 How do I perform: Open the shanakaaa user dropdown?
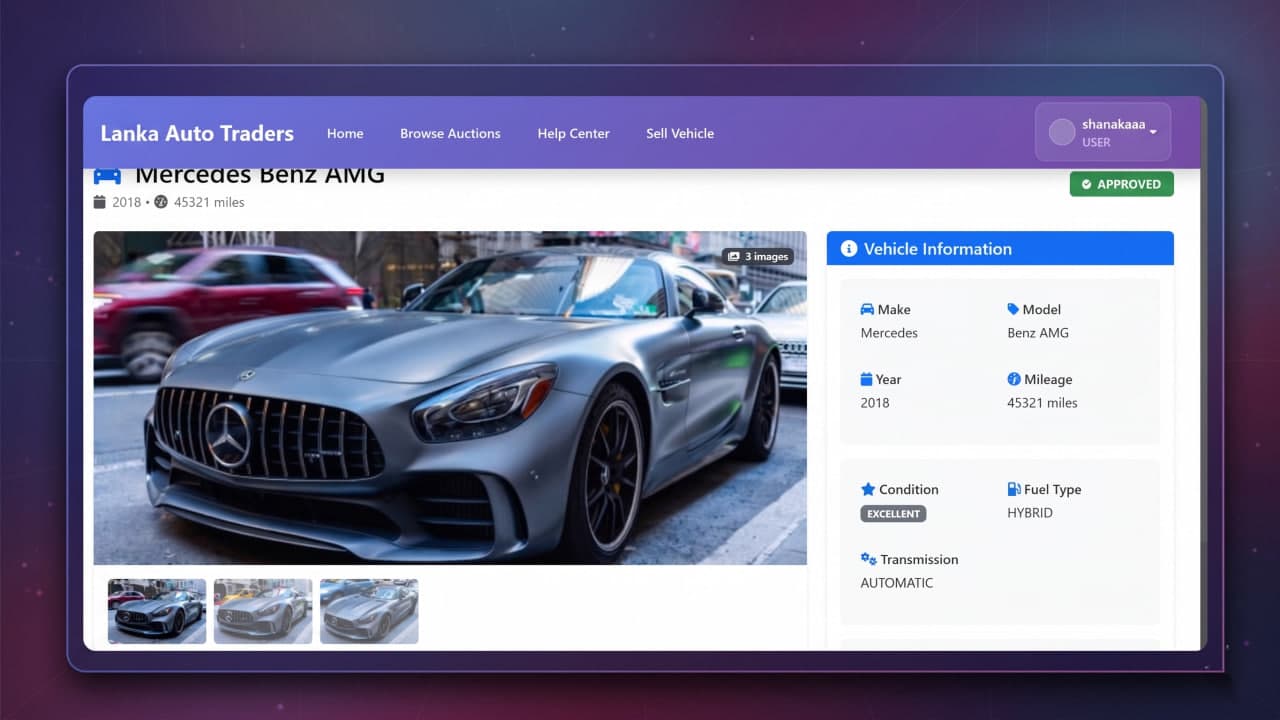pos(1103,132)
